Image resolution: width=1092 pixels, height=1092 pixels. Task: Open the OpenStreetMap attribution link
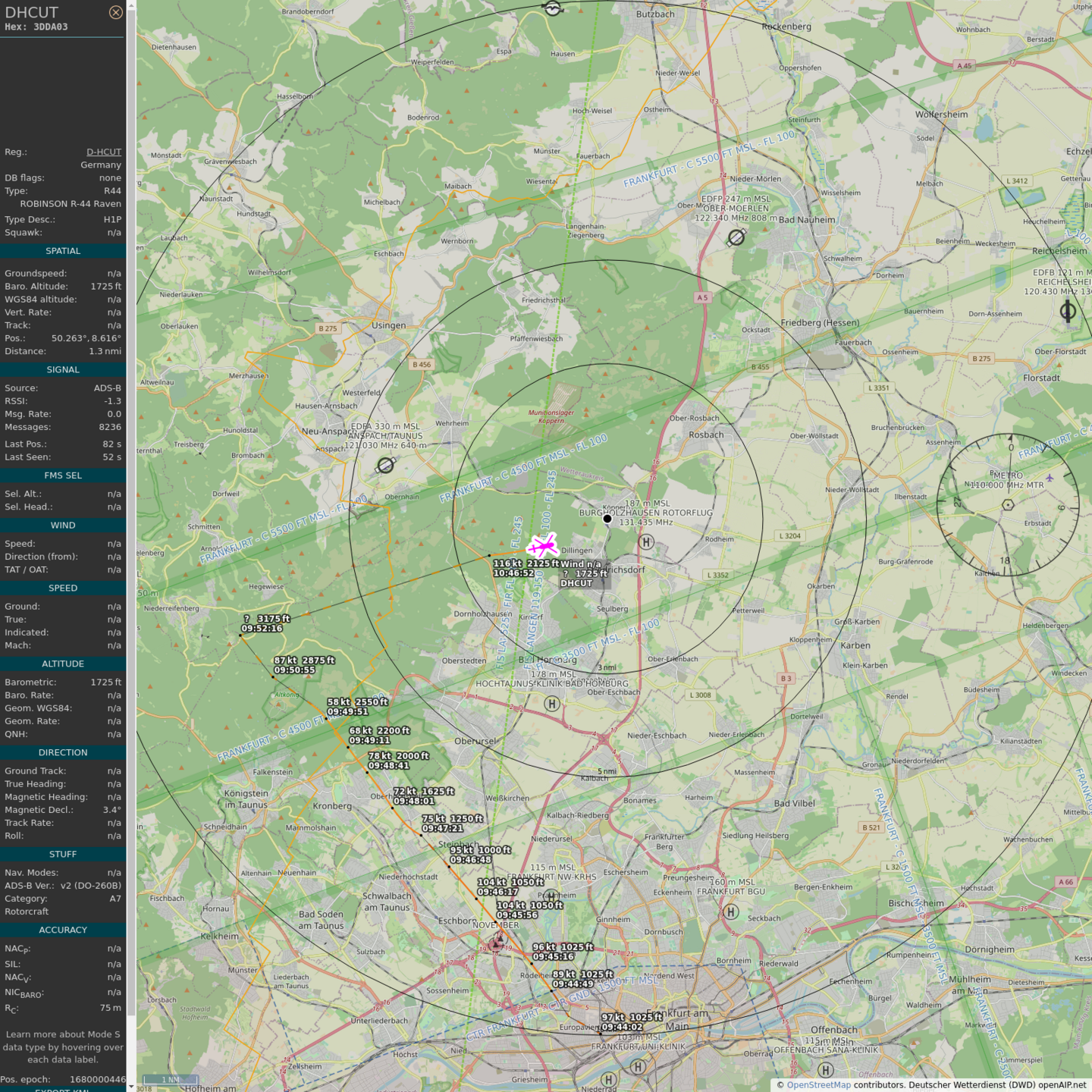(818, 1084)
